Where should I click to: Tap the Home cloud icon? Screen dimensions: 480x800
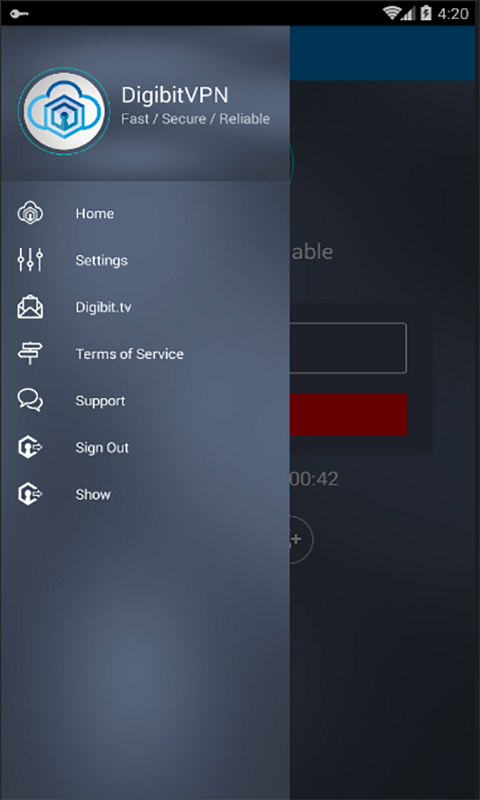(30, 213)
